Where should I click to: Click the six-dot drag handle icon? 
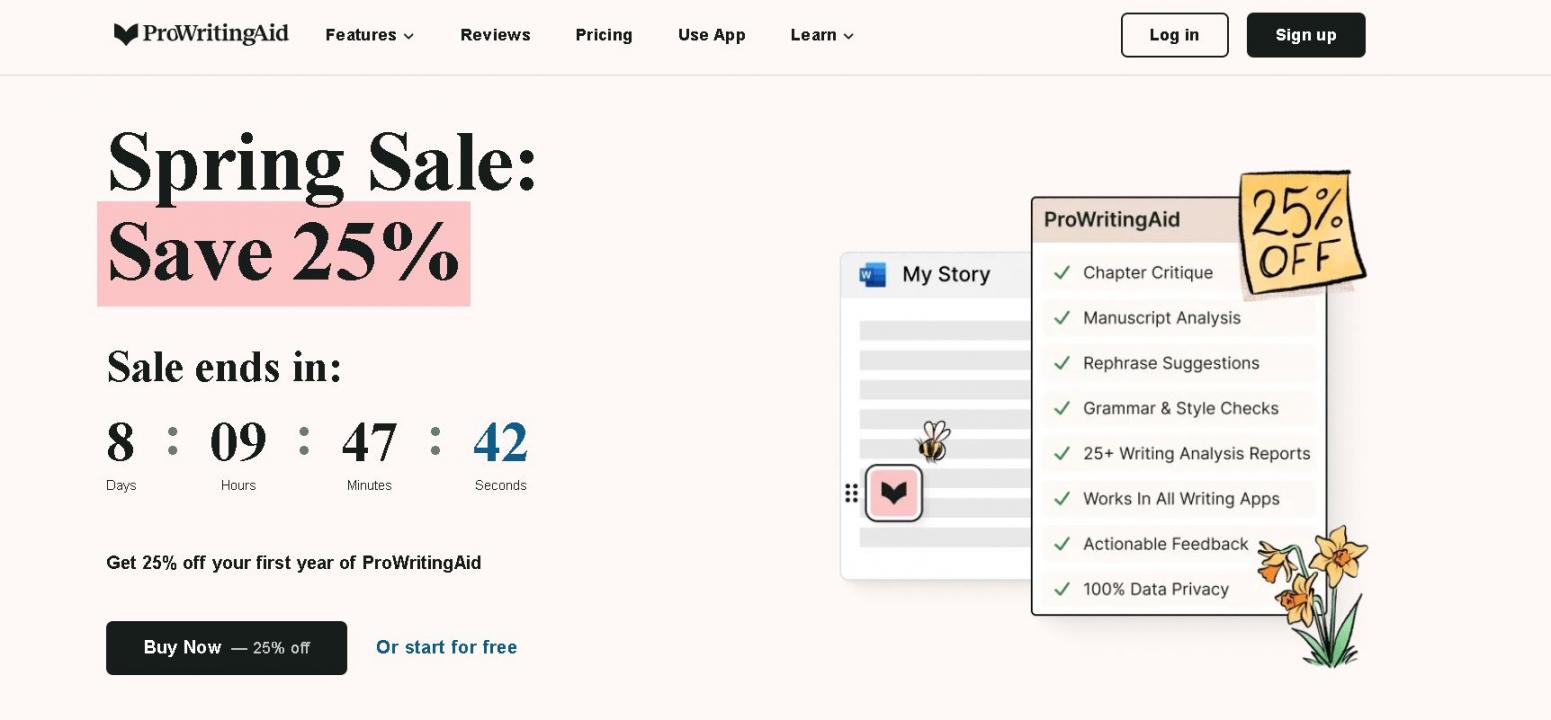pyautogui.click(x=851, y=493)
